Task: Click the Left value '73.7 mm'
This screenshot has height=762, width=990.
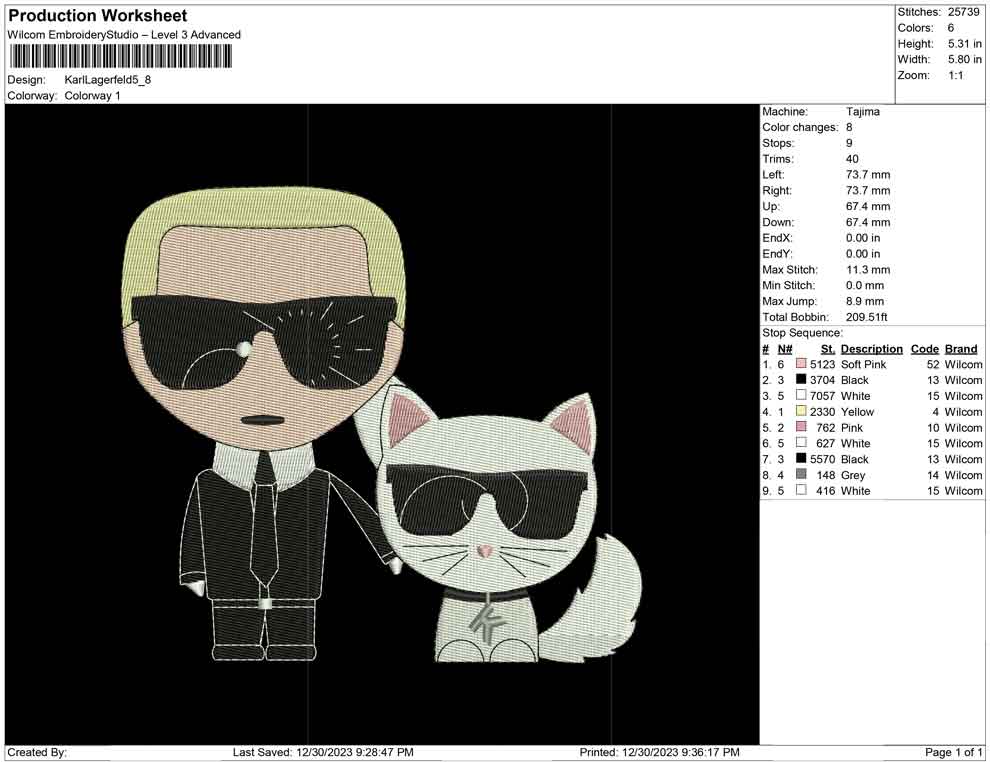Action: click(x=868, y=174)
